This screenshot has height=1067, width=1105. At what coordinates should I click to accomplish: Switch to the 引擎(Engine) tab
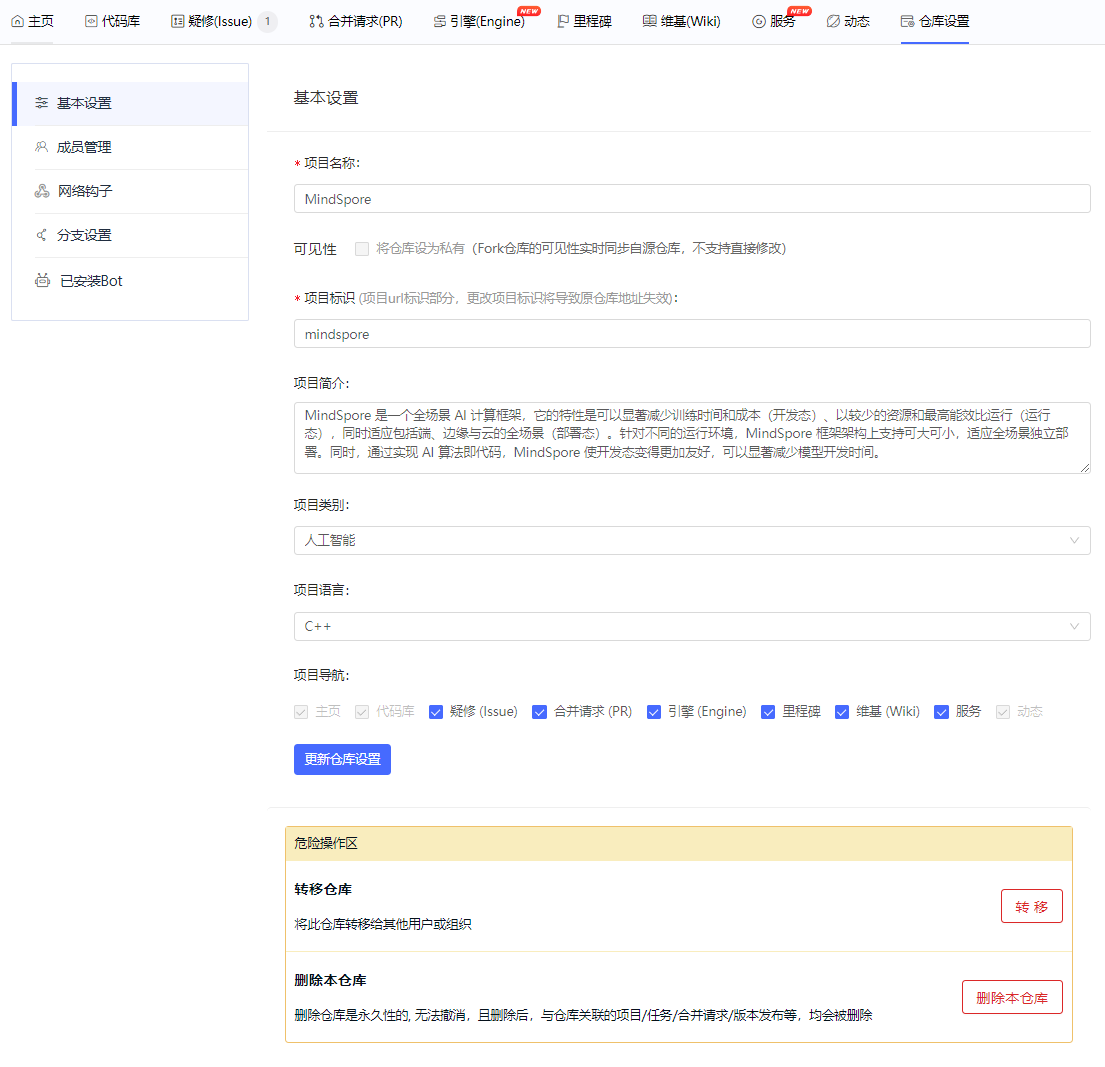pos(479,21)
